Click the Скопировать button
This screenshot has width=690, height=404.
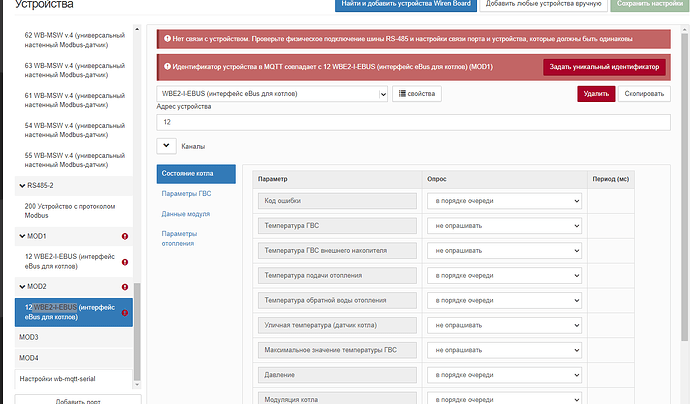point(644,94)
